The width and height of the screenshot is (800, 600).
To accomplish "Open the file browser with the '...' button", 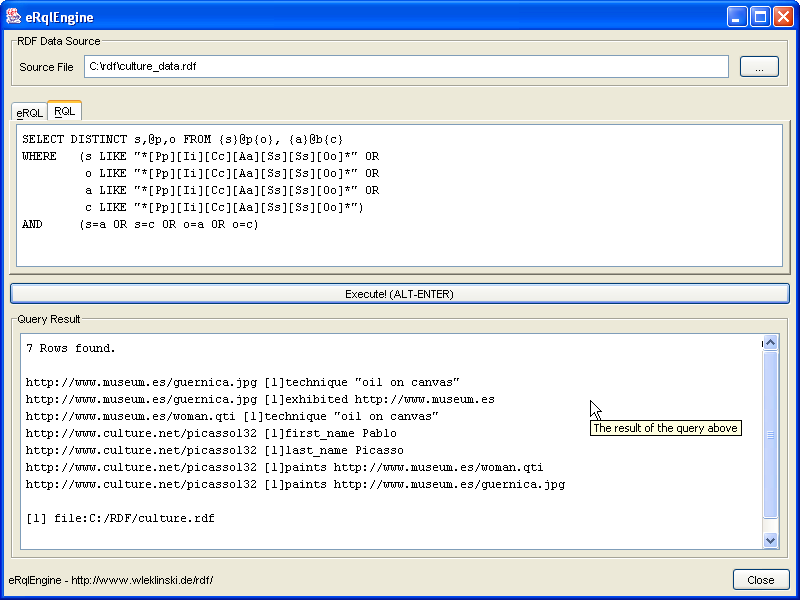I will pos(759,67).
